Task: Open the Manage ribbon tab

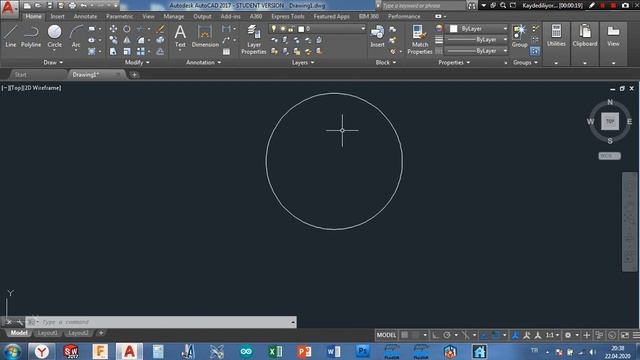Action: coord(173,17)
